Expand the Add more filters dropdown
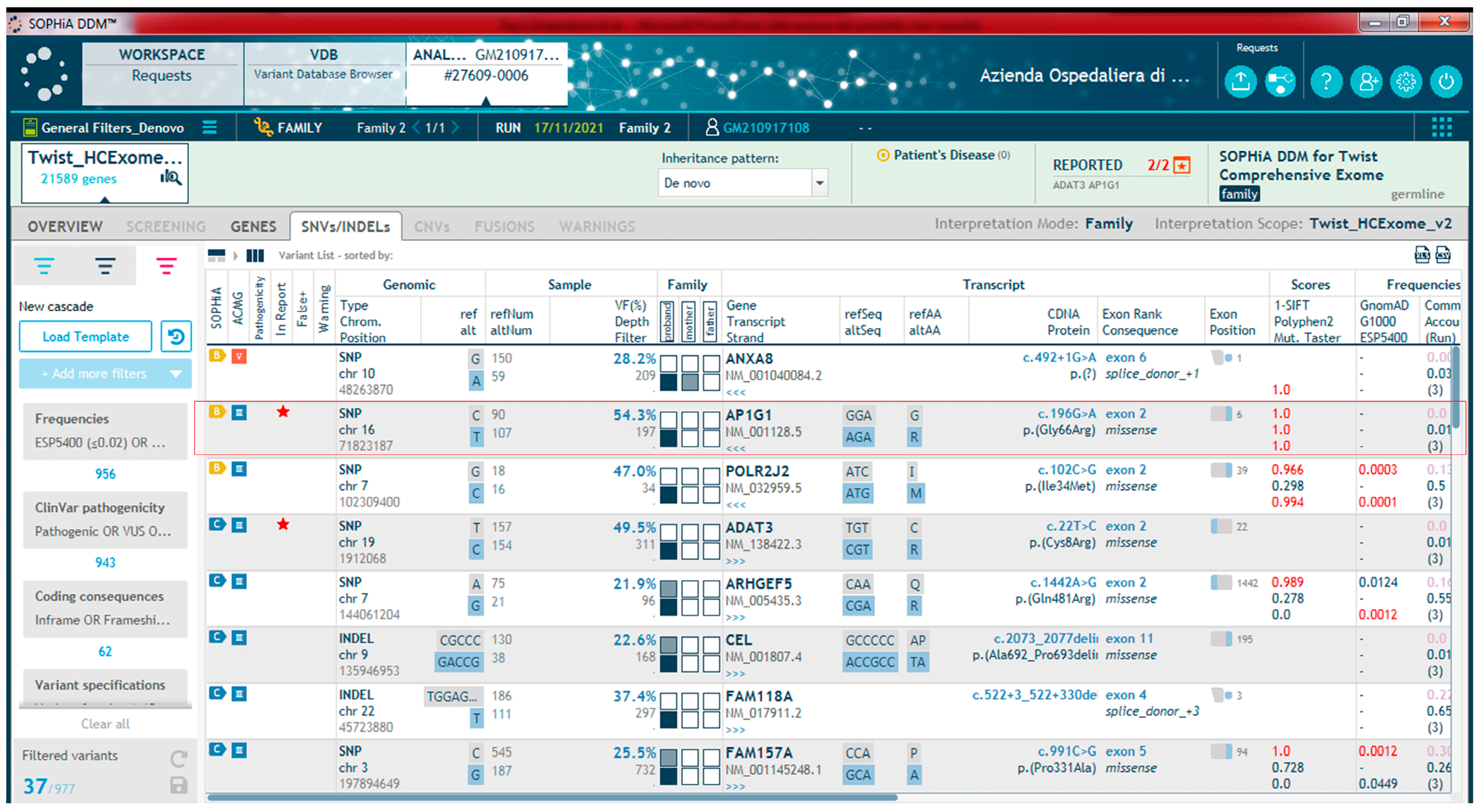 click(x=176, y=374)
